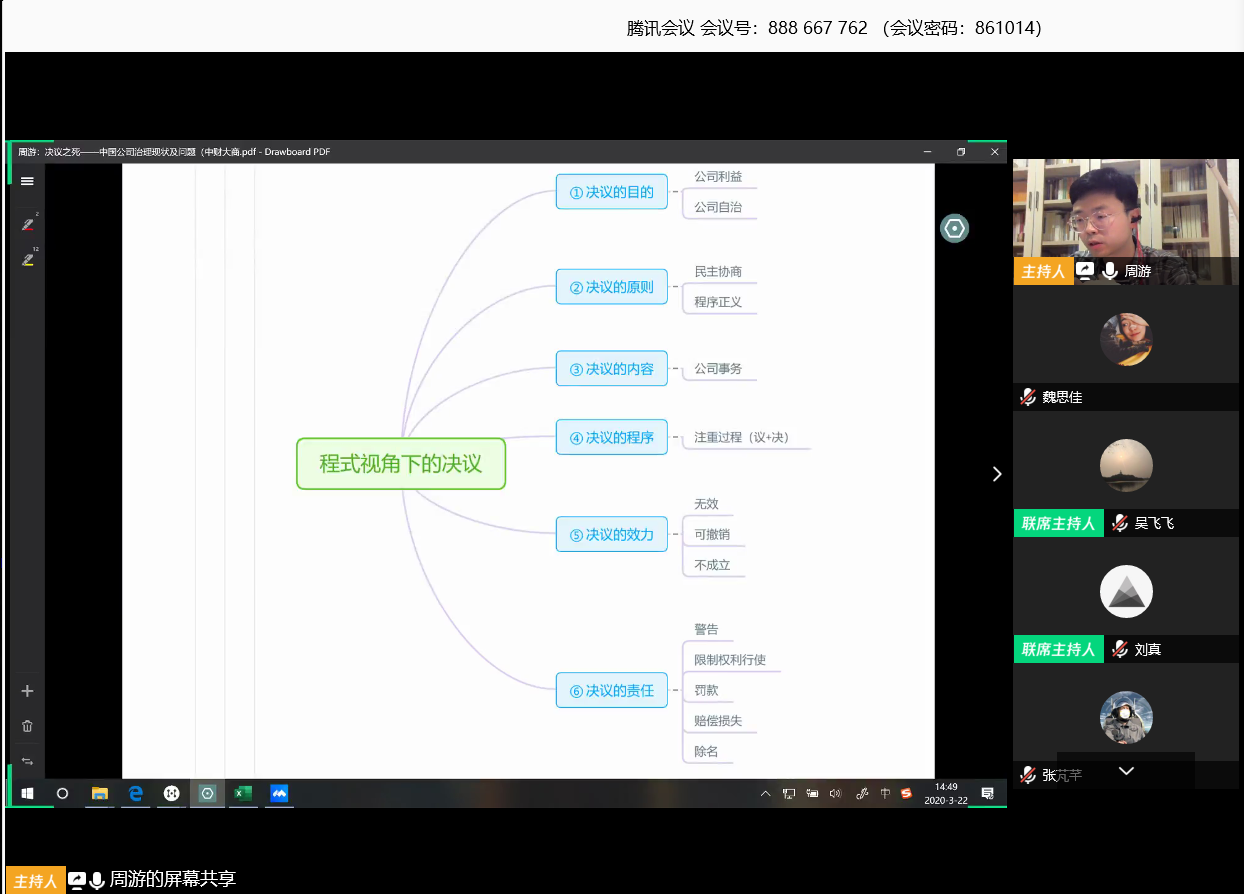Image resolution: width=1244 pixels, height=894 pixels.
Task: Toggle muted microphone icon for 魏思佳
Action: tap(1027, 397)
